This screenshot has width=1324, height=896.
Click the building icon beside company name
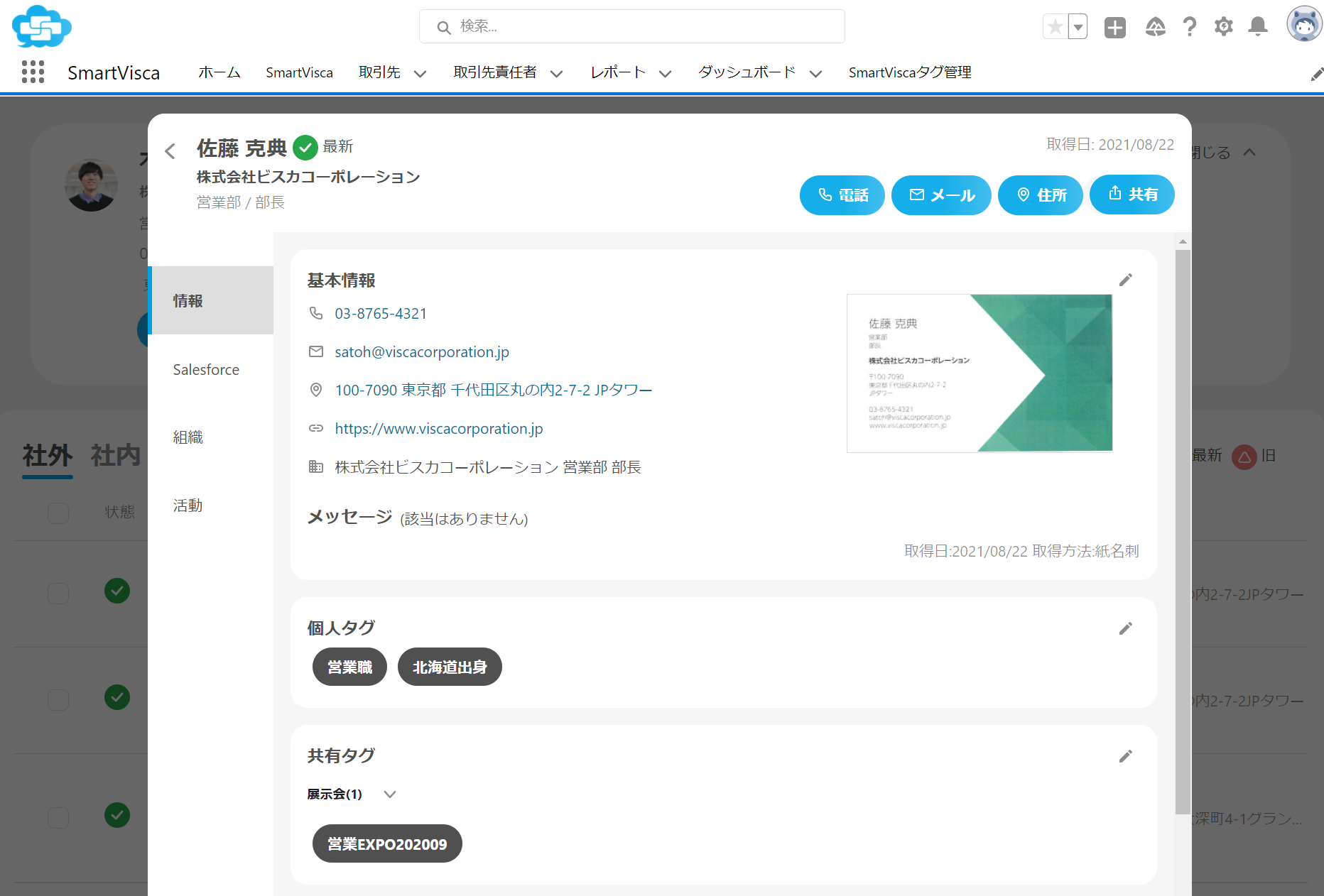pyautogui.click(x=316, y=466)
